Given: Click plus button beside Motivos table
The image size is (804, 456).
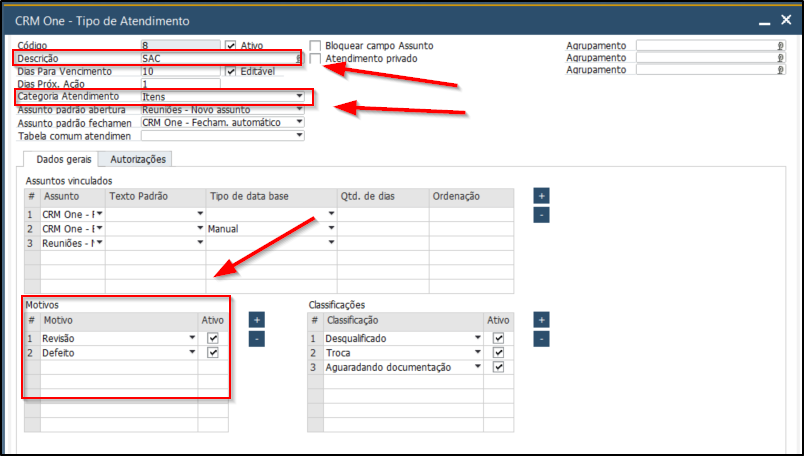Looking at the screenshot, I should click(x=256, y=320).
